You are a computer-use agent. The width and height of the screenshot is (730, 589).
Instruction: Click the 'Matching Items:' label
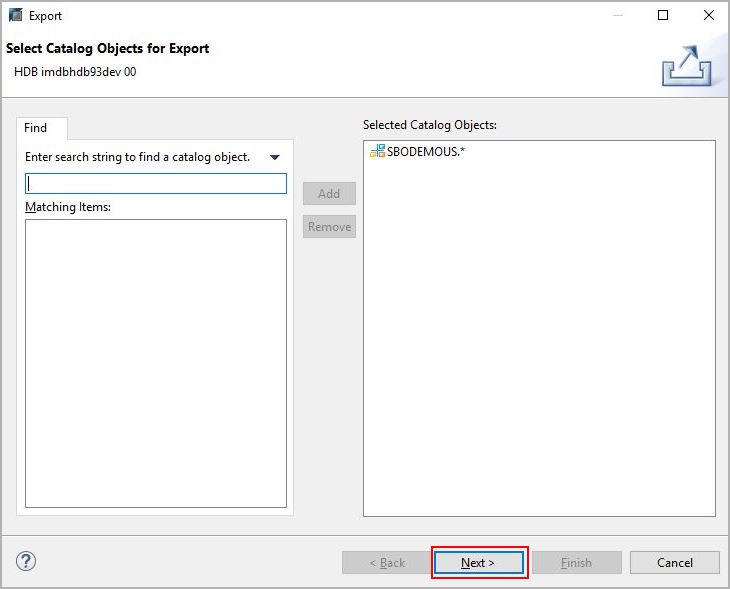point(68,207)
